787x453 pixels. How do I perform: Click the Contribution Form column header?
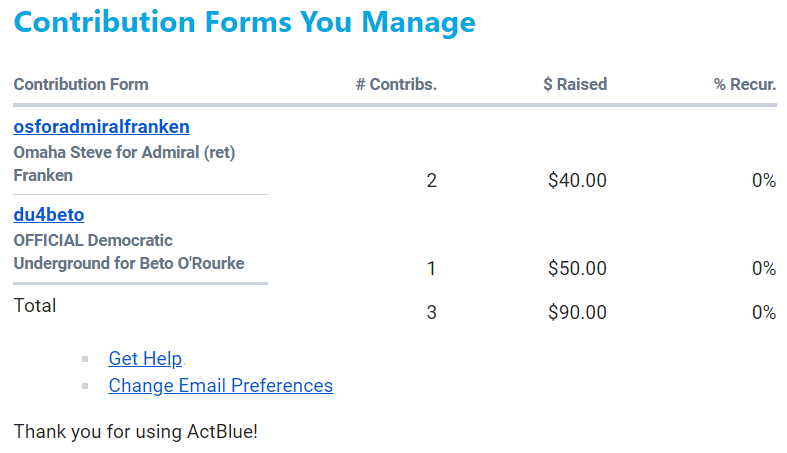pos(80,85)
